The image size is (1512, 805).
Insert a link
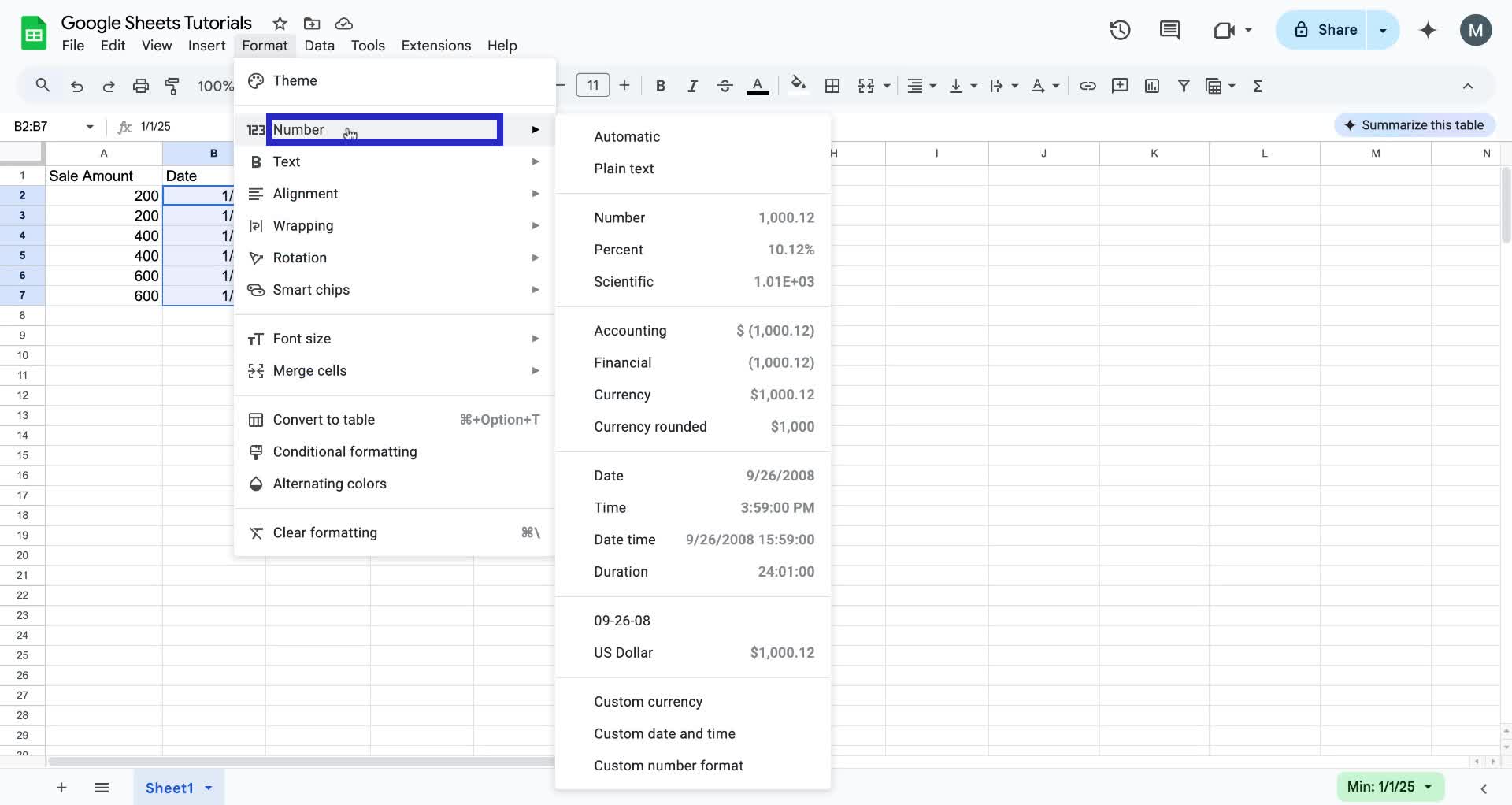pos(1088,85)
